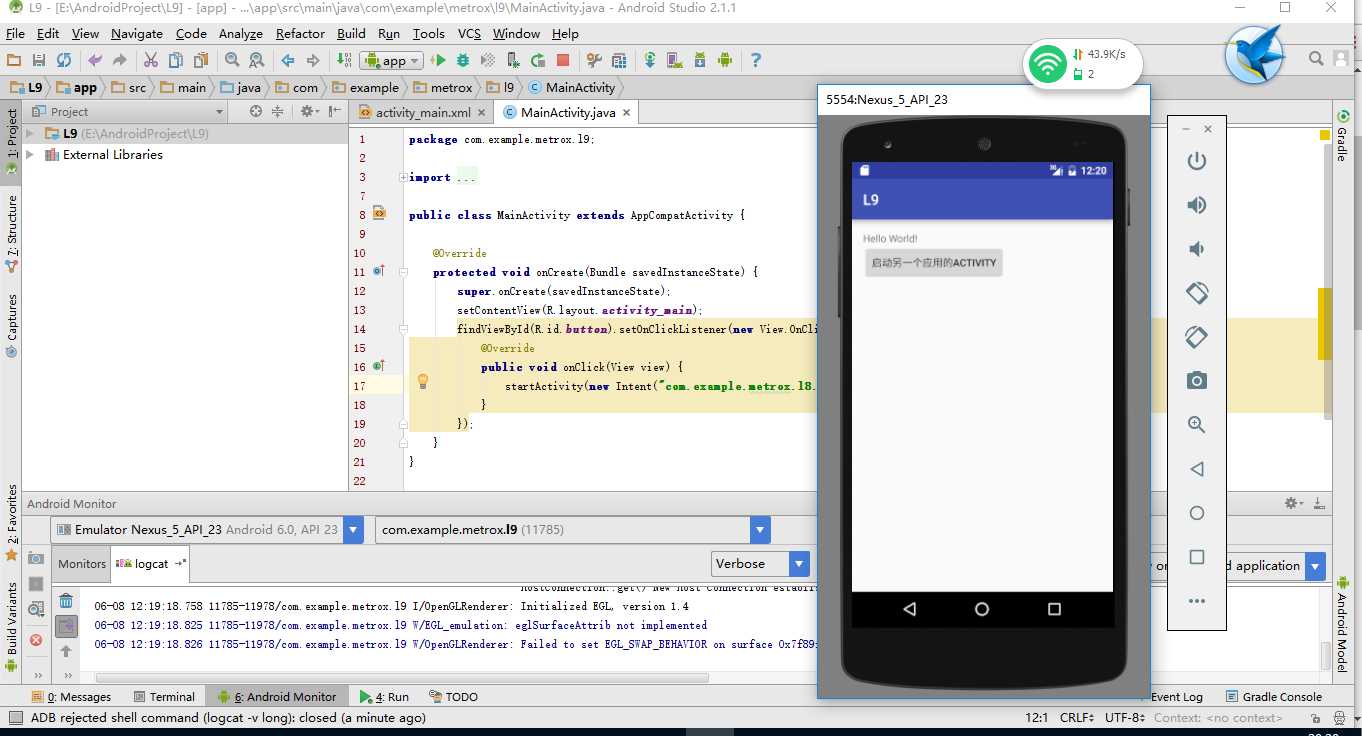This screenshot has width=1362, height=736.
Task: Open the Refactor menu
Action: (x=300, y=33)
